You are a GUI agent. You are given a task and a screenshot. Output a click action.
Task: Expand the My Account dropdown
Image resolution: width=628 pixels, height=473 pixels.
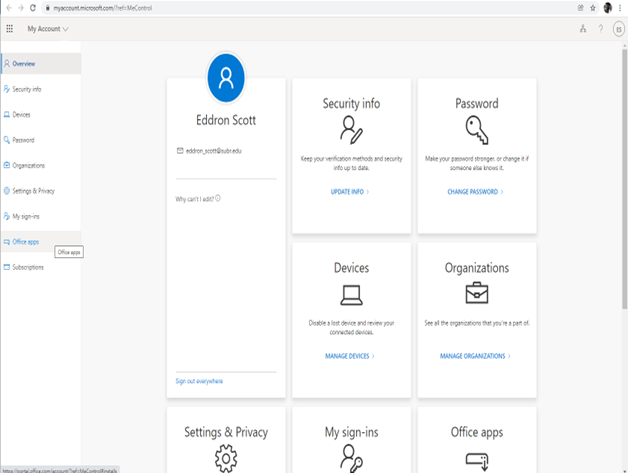pos(48,29)
